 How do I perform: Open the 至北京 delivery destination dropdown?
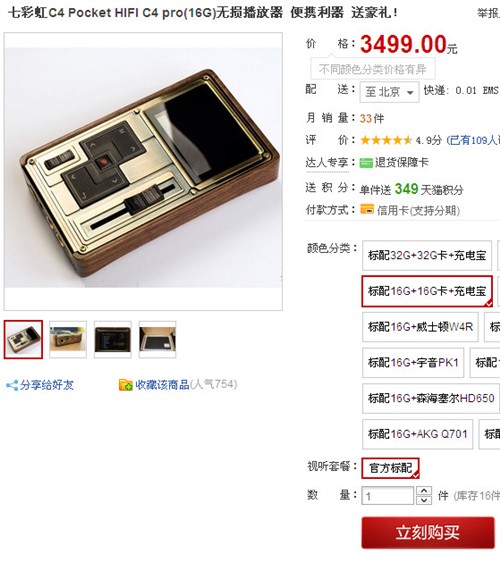[389, 92]
